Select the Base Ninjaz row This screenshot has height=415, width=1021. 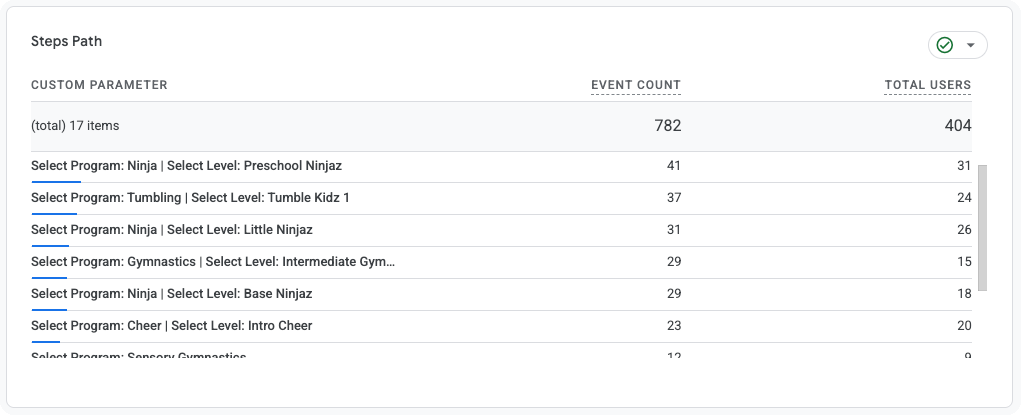point(501,294)
